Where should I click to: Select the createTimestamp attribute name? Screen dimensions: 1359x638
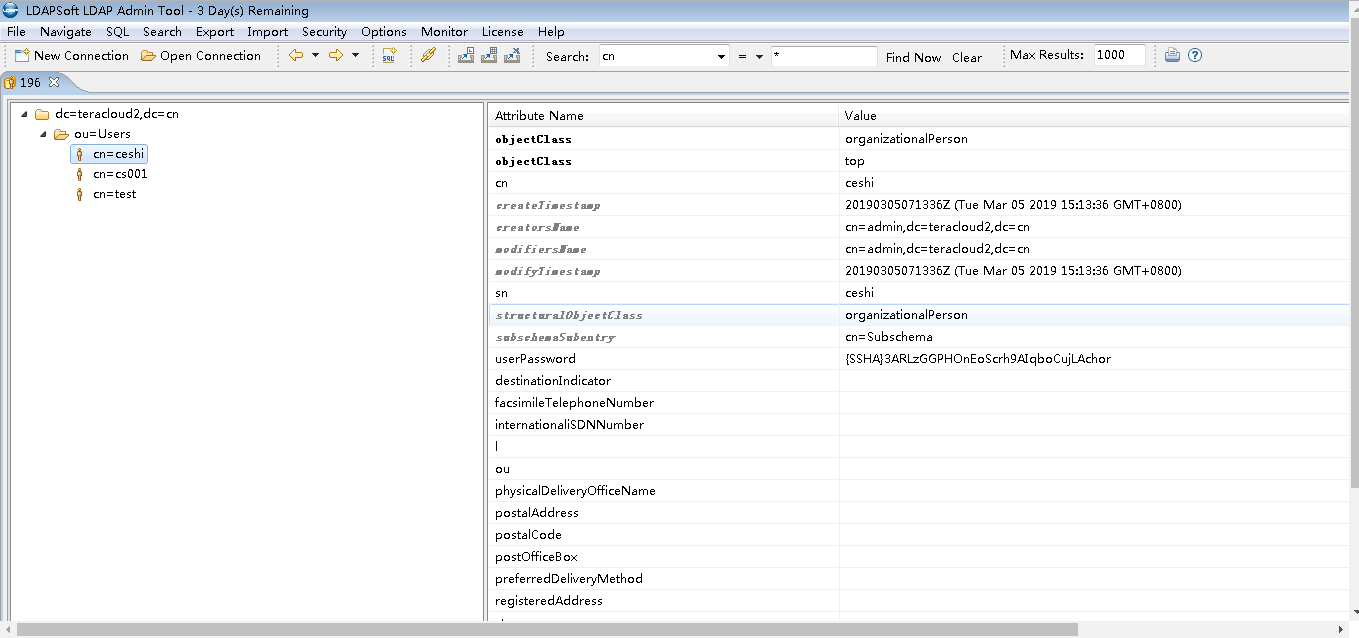(548, 205)
